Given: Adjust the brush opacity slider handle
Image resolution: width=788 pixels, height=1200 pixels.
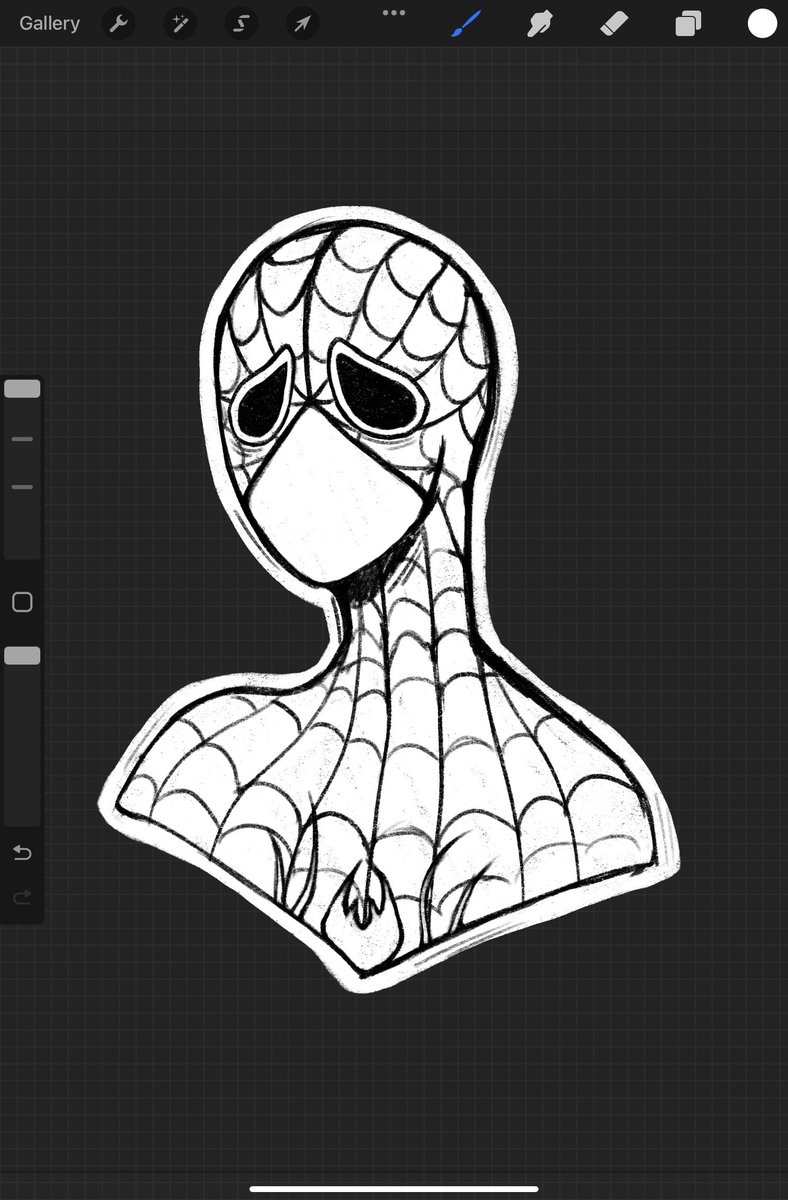Looking at the screenshot, I should click(x=22, y=655).
